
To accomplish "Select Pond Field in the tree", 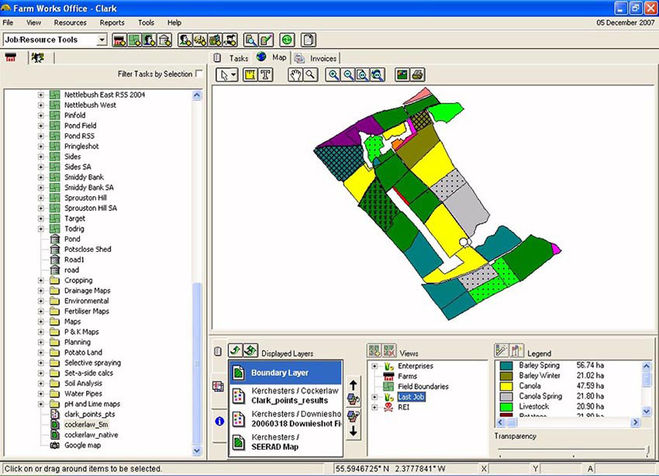I will click(x=80, y=126).
